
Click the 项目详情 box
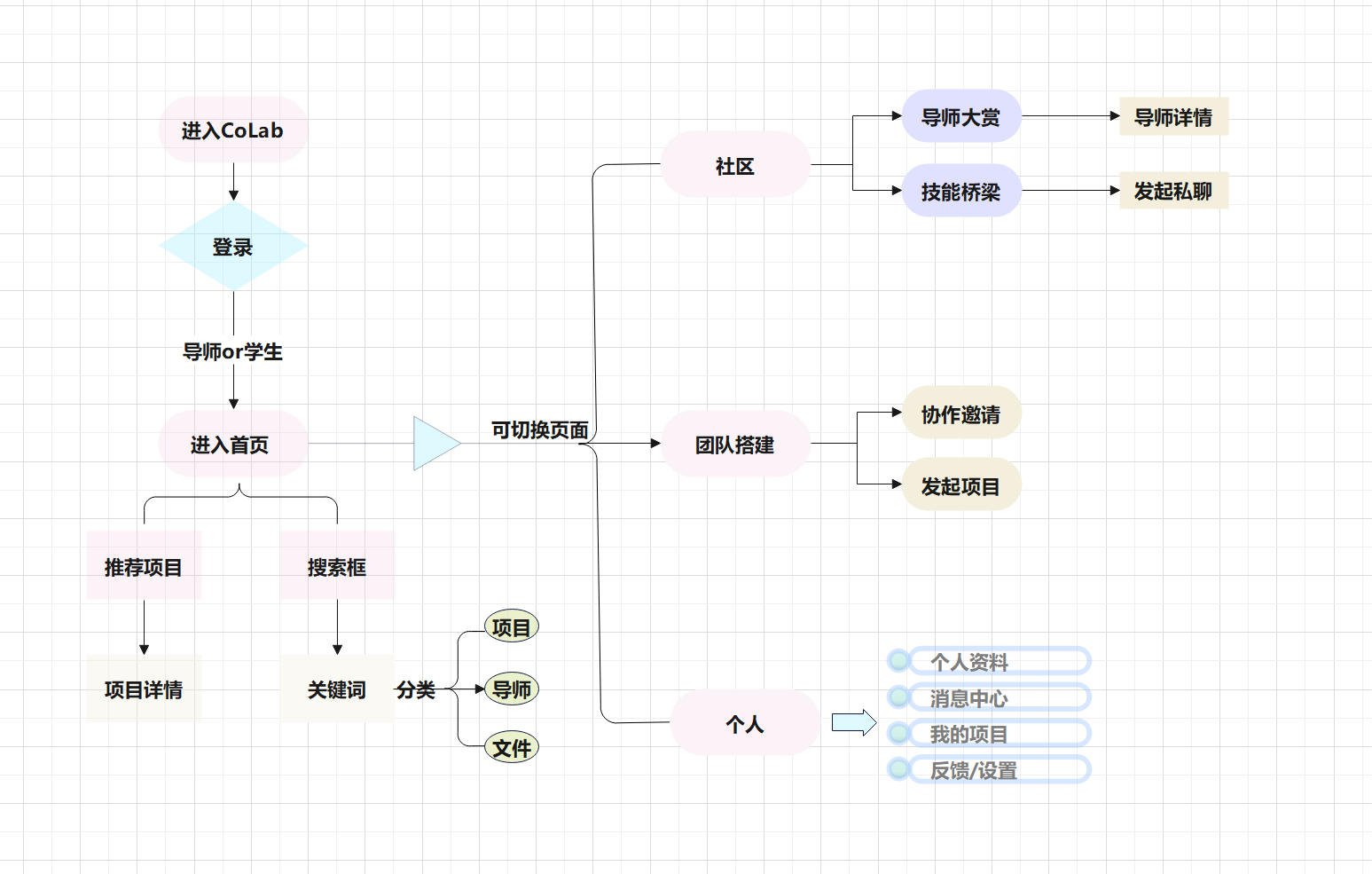point(144,689)
